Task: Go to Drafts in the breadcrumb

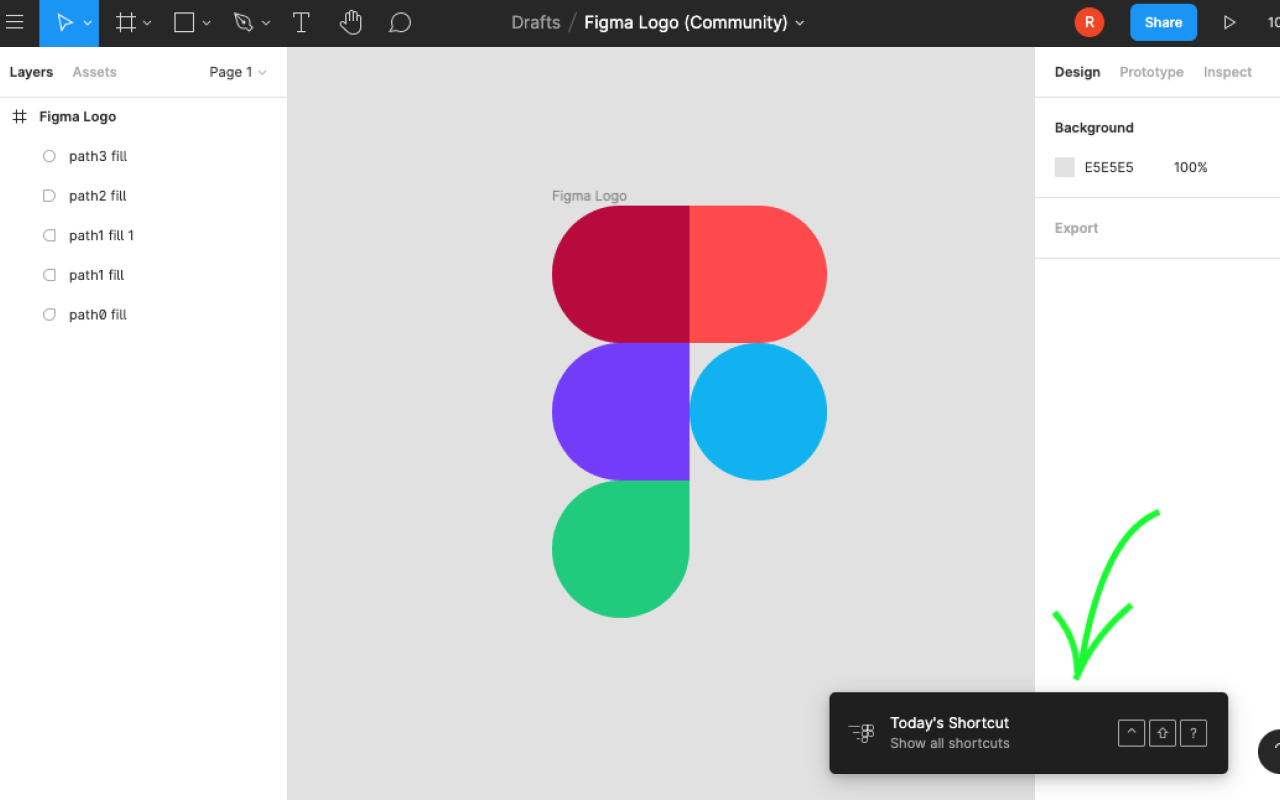Action: [x=536, y=22]
